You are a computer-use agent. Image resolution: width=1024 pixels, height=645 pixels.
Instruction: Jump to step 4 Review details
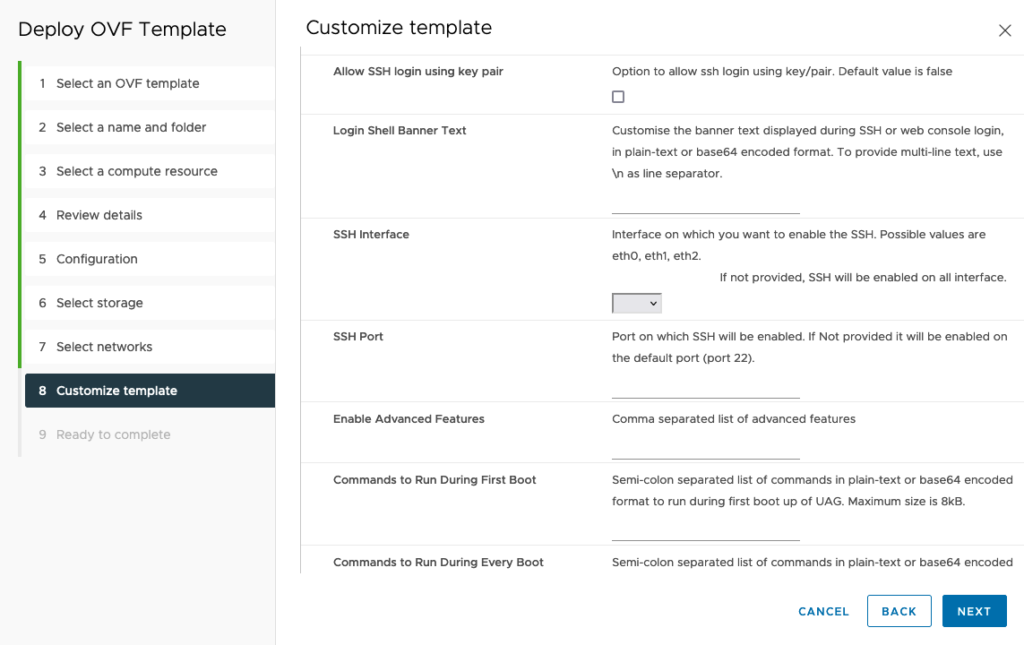[x=99, y=215]
